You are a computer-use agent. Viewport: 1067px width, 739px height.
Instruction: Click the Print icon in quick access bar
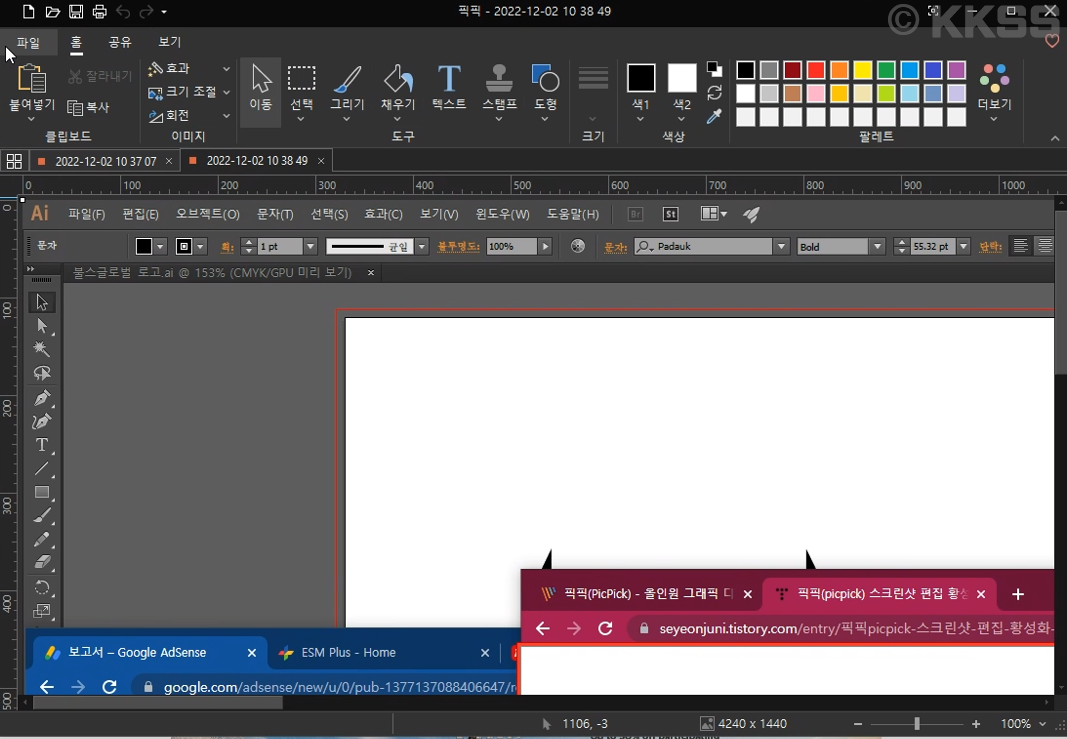99,12
